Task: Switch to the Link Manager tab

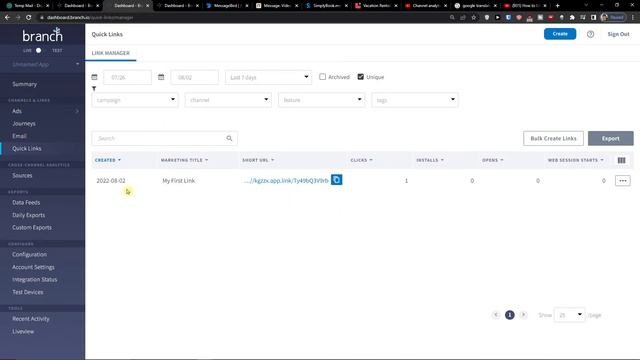Action: pyautogui.click(x=111, y=53)
